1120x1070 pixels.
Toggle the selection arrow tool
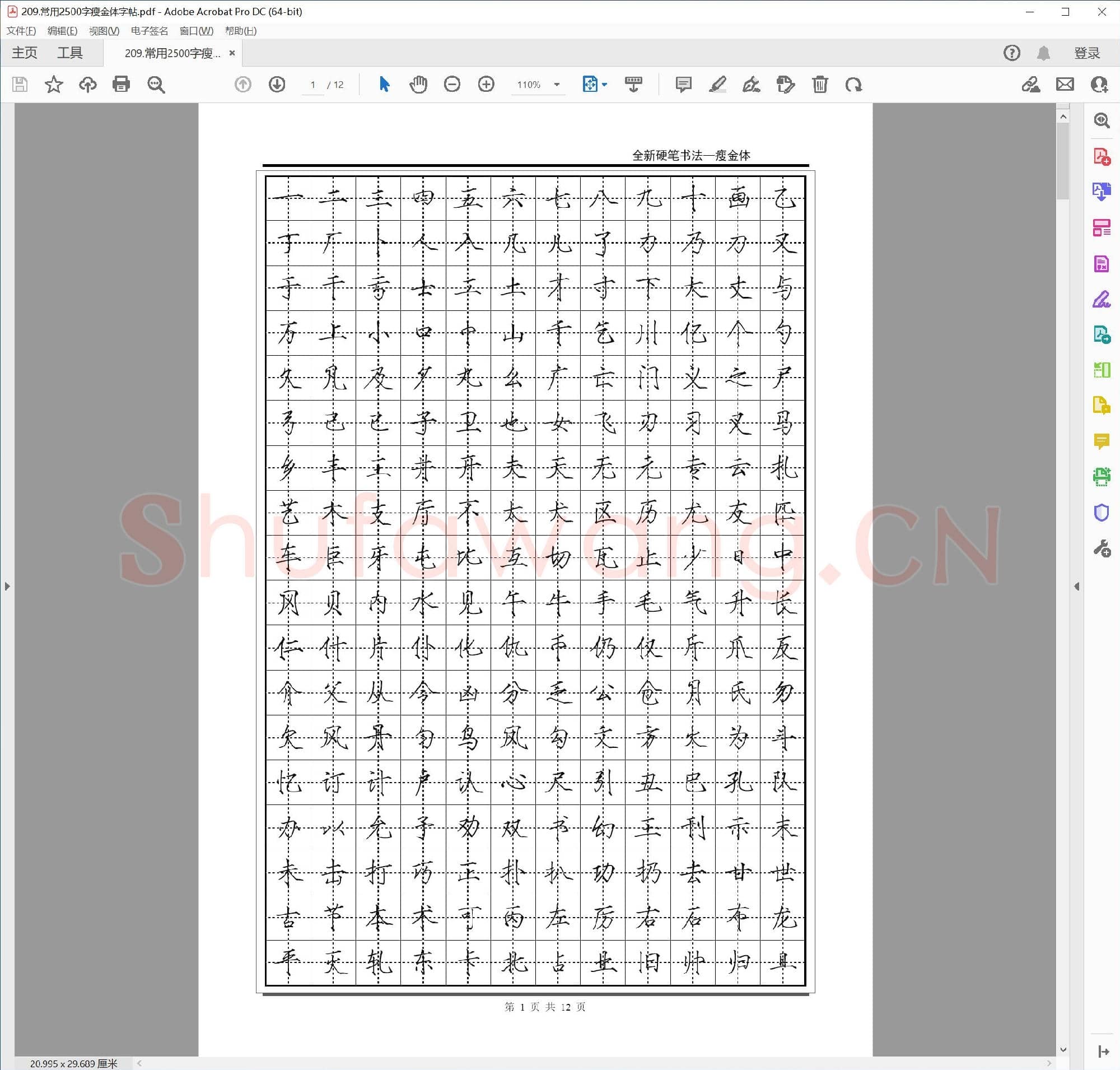pyautogui.click(x=384, y=85)
